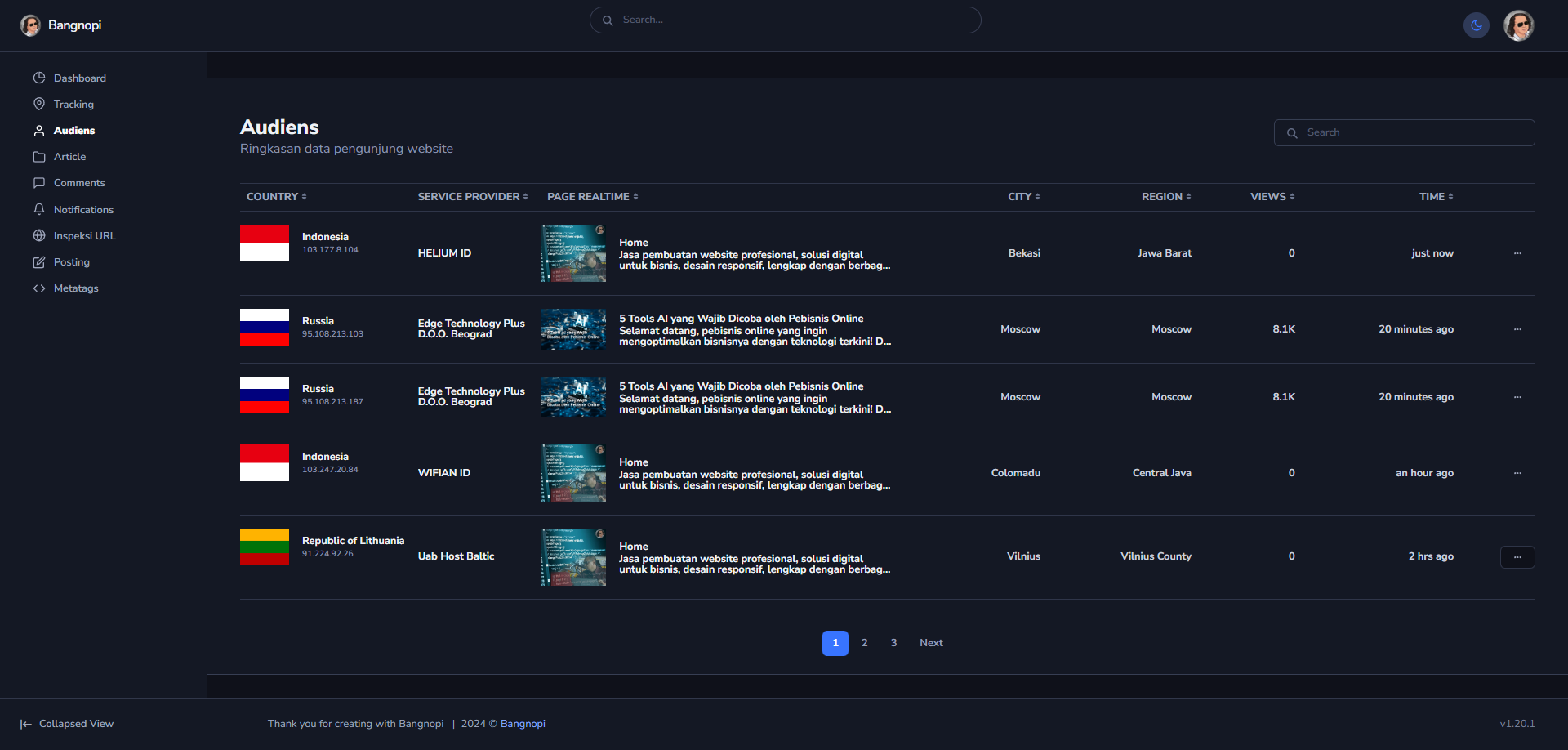Open the Bangnopi link in the footer
Viewport: 1568px width, 750px height.
click(523, 724)
